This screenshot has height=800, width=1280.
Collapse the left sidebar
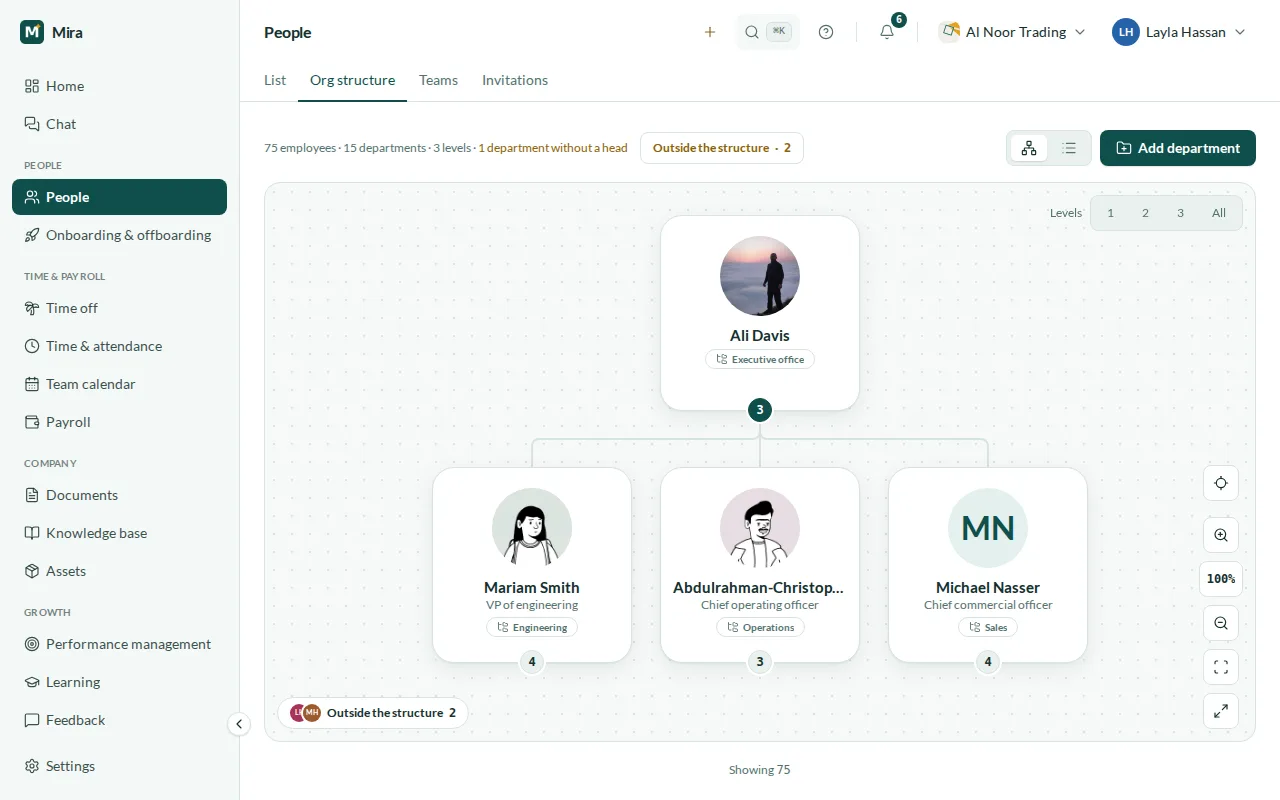(238, 724)
